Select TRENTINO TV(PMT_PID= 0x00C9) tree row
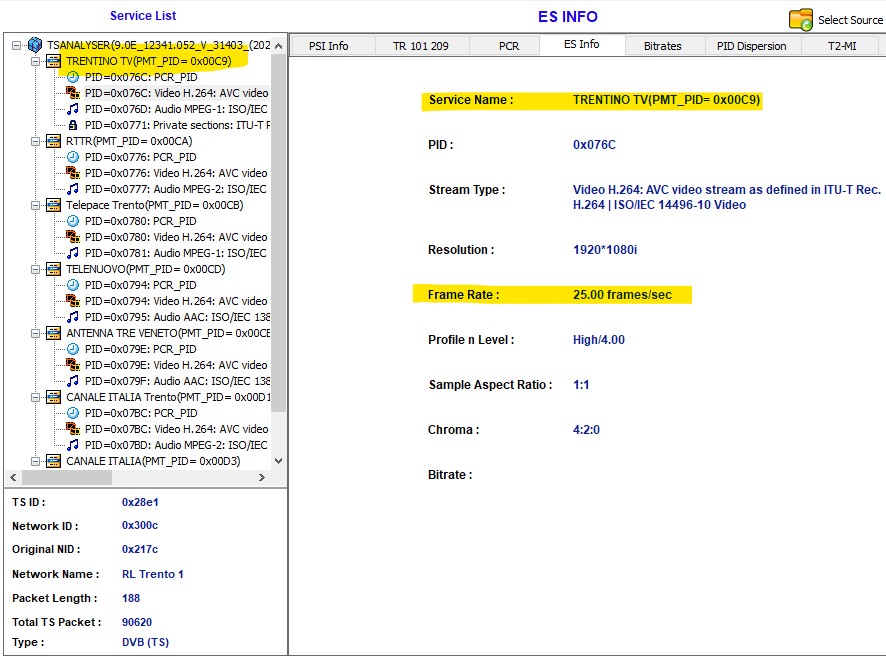 149,61
